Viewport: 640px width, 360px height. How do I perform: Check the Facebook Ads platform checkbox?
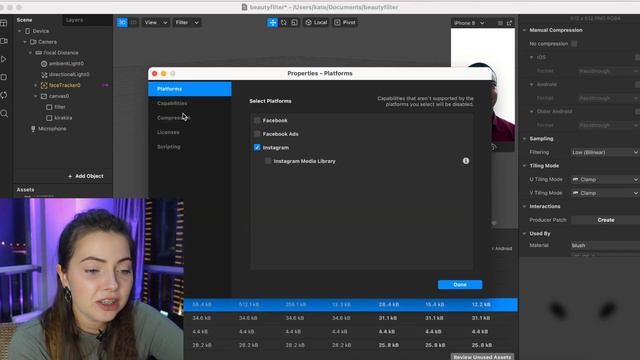pyautogui.click(x=257, y=133)
